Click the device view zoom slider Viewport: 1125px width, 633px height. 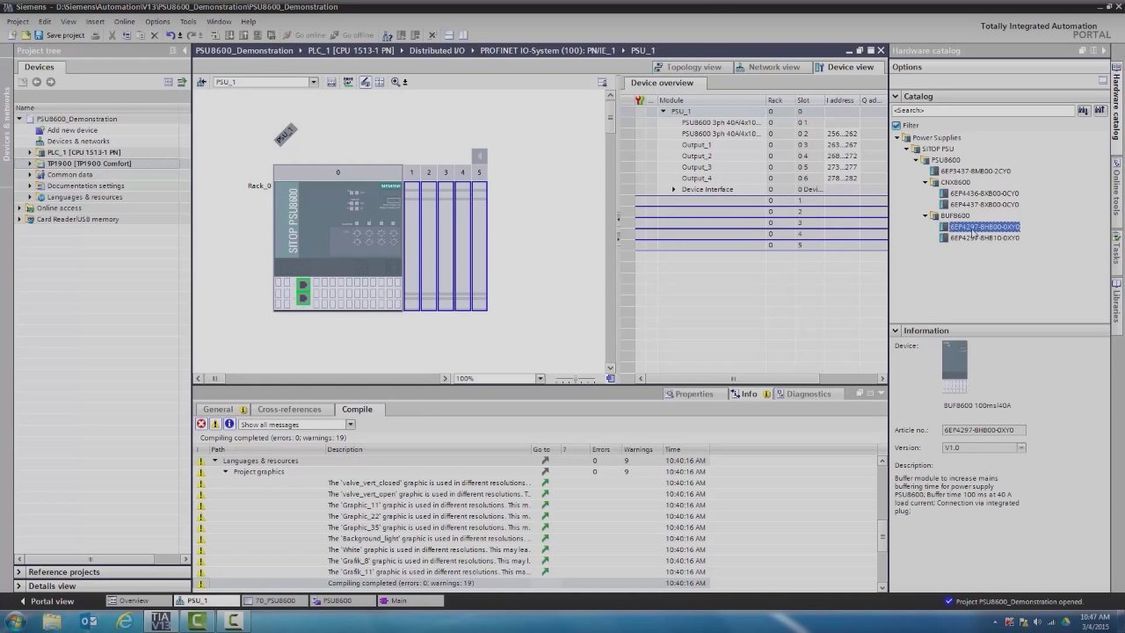pyautogui.click(x=575, y=379)
